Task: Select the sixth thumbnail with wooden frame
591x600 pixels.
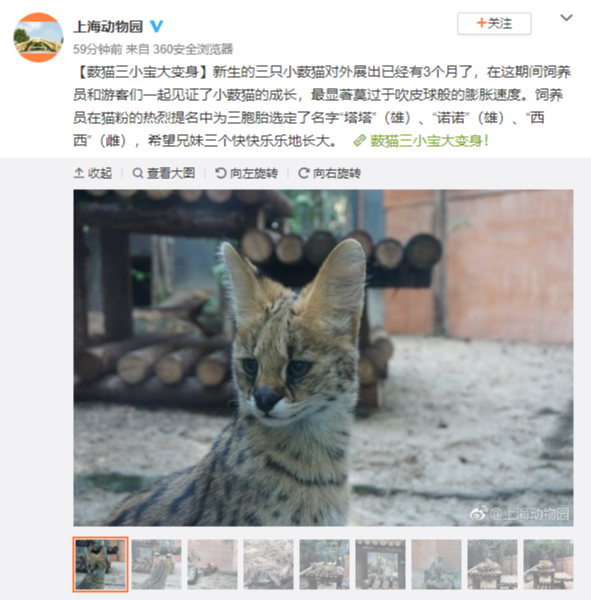Action: click(380, 564)
